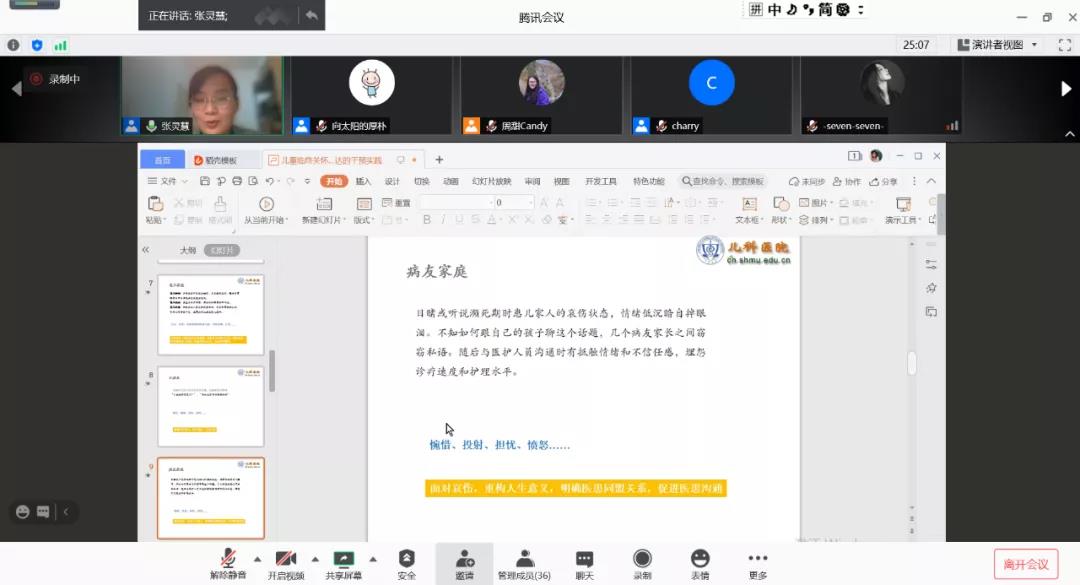Viewport: 1080px width, 585px height.
Task: Open the 幻灯片放映 ribbon tab
Action: (493, 181)
